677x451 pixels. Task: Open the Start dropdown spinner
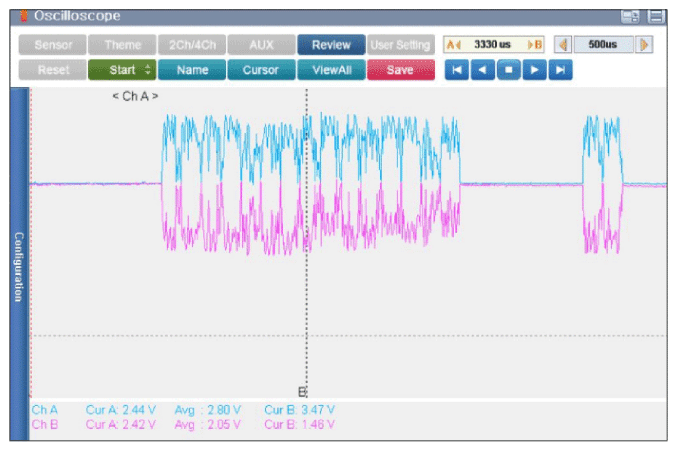pos(148,70)
